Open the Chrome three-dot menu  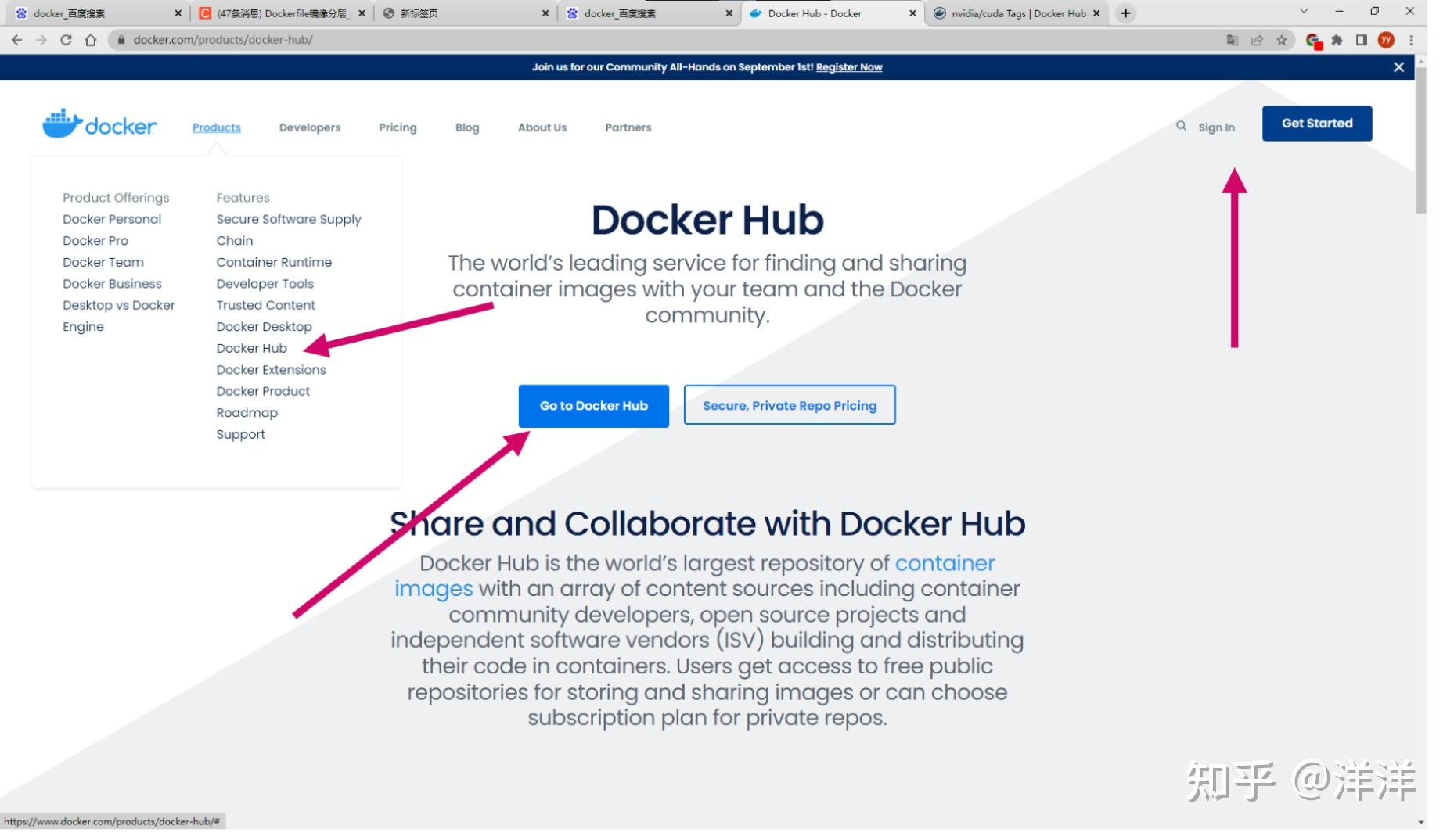point(1411,40)
